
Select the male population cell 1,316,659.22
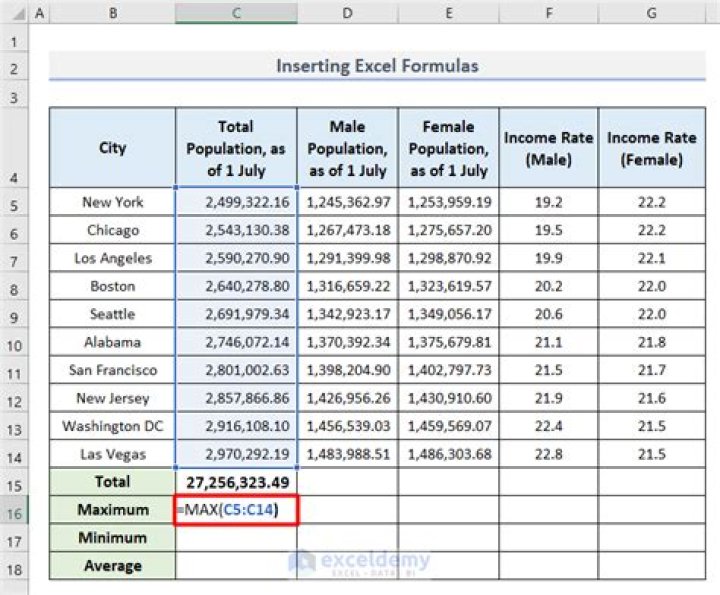pyautogui.click(x=348, y=286)
